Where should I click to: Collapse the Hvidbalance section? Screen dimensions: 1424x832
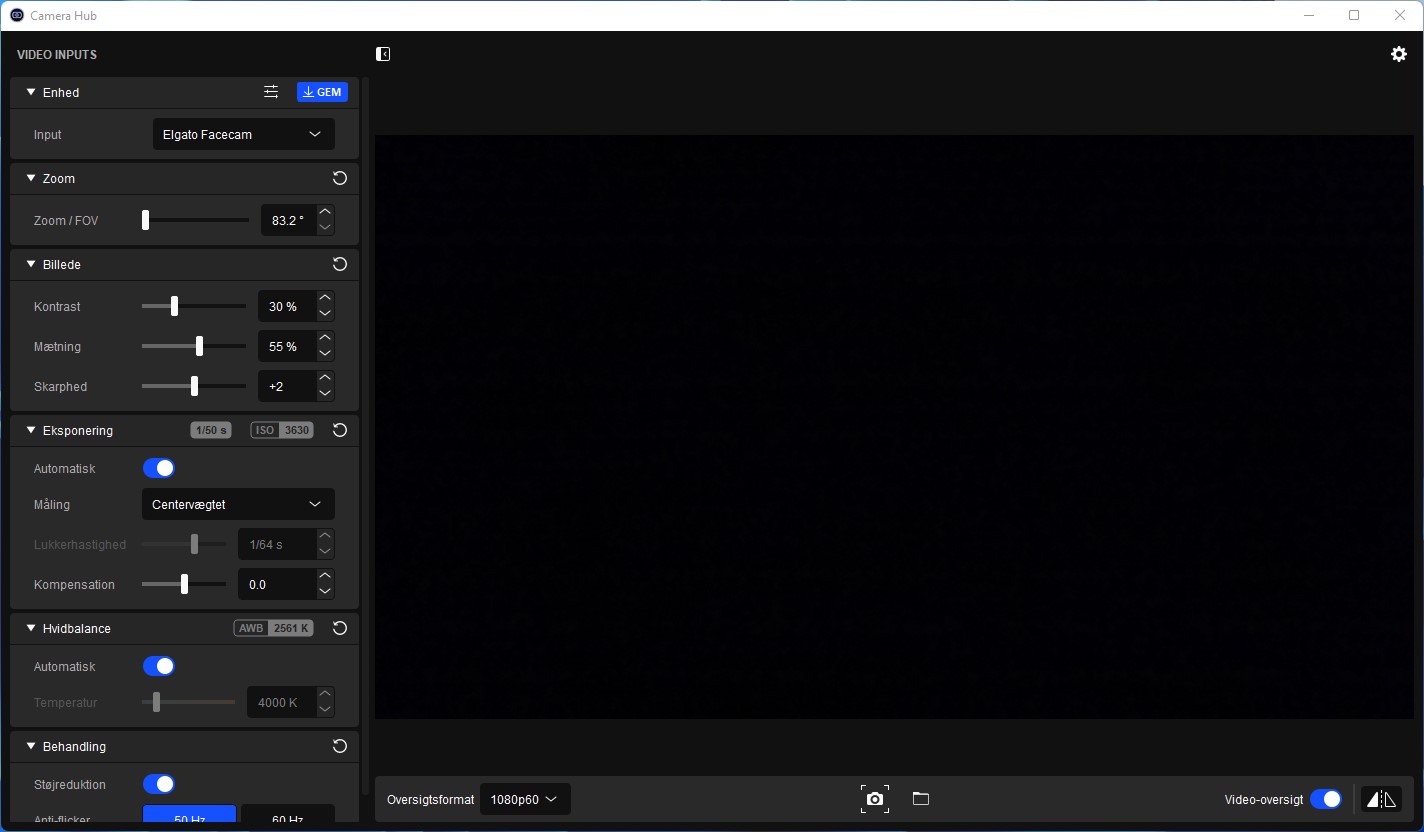click(x=31, y=628)
